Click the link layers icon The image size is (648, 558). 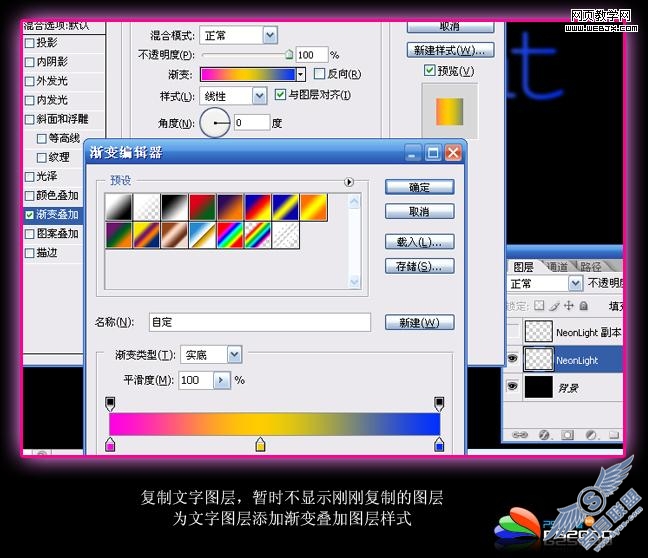point(520,435)
